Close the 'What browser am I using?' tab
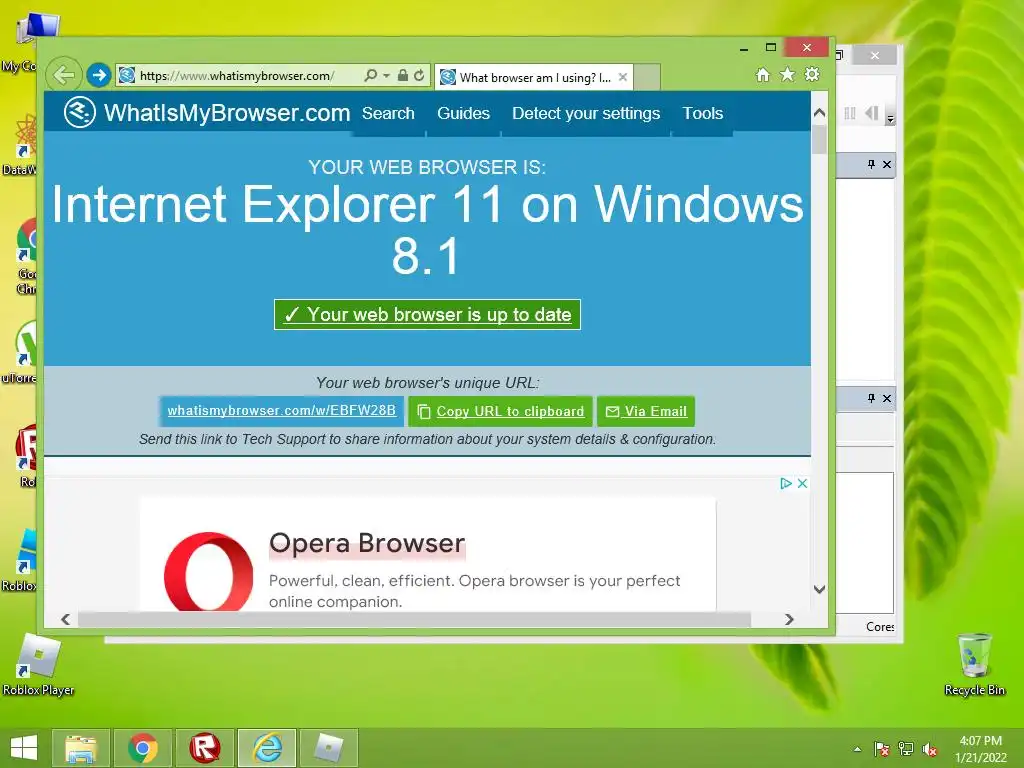The width and height of the screenshot is (1024, 768). click(623, 77)
